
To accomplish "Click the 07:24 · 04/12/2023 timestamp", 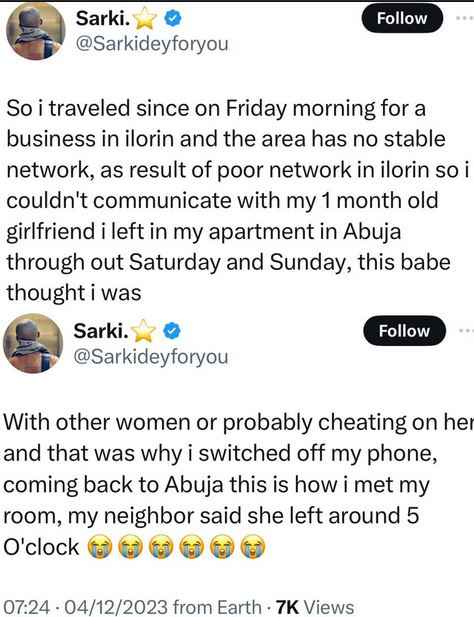I will click(85, 606).
